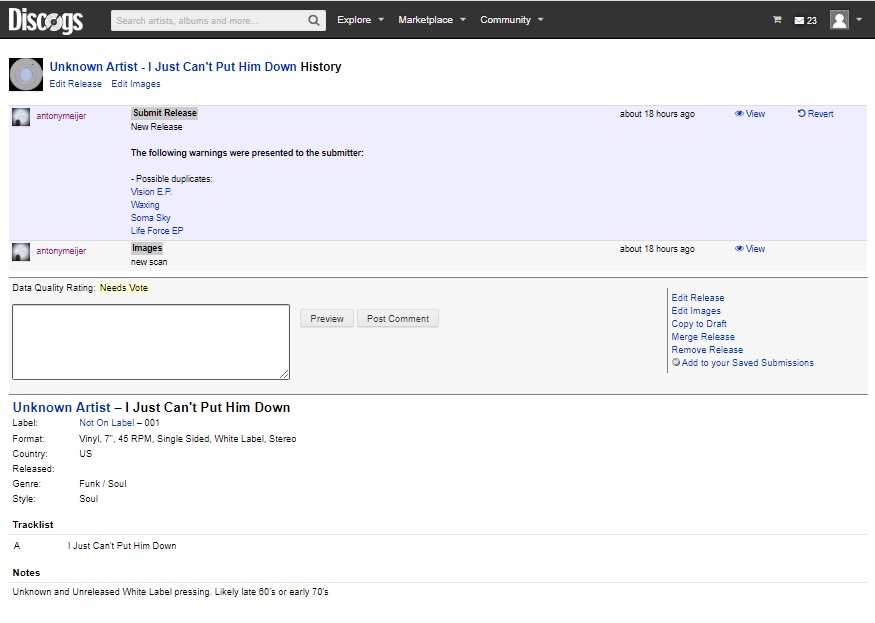Viewport: 875px width, 623px height.
Task: Click the Add to Saved Submissions circle icon
Action: pos(676,362)
